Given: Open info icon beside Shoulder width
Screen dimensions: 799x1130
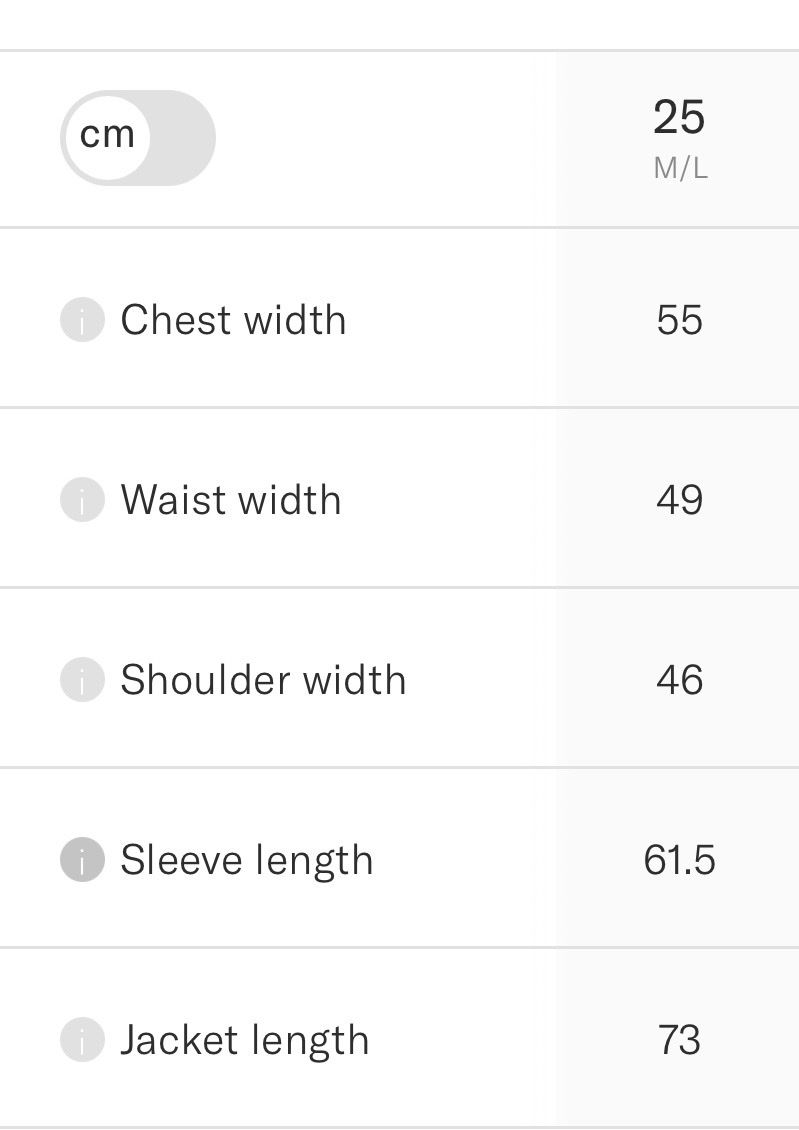Looking at the screenshot, I should [x=82, y=680].
